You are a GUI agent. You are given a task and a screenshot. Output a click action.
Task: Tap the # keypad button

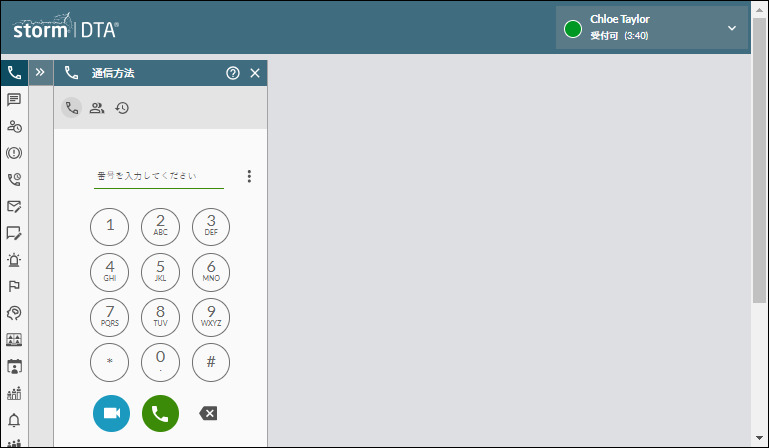tap(211, 362)
